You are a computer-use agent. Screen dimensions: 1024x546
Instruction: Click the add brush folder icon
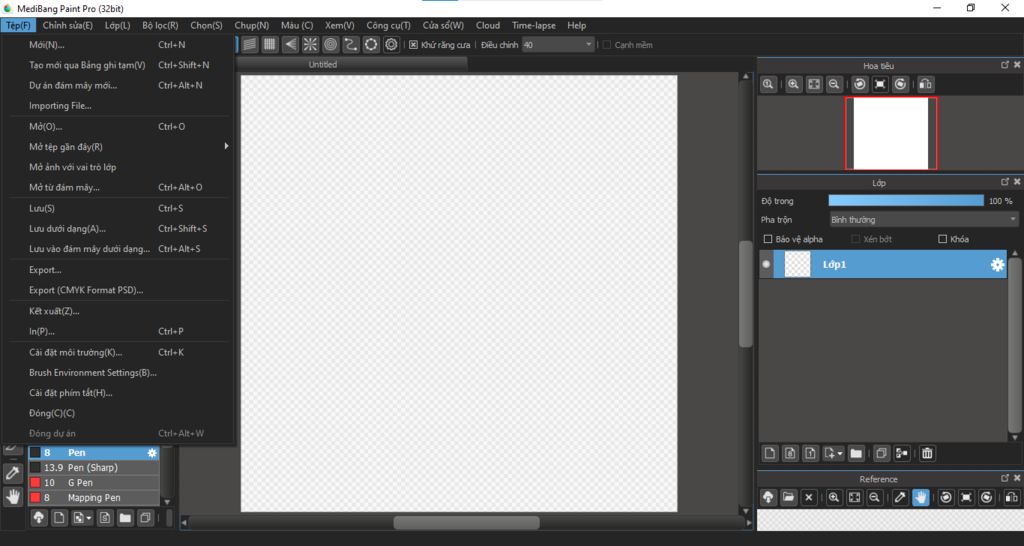point(125,518)
